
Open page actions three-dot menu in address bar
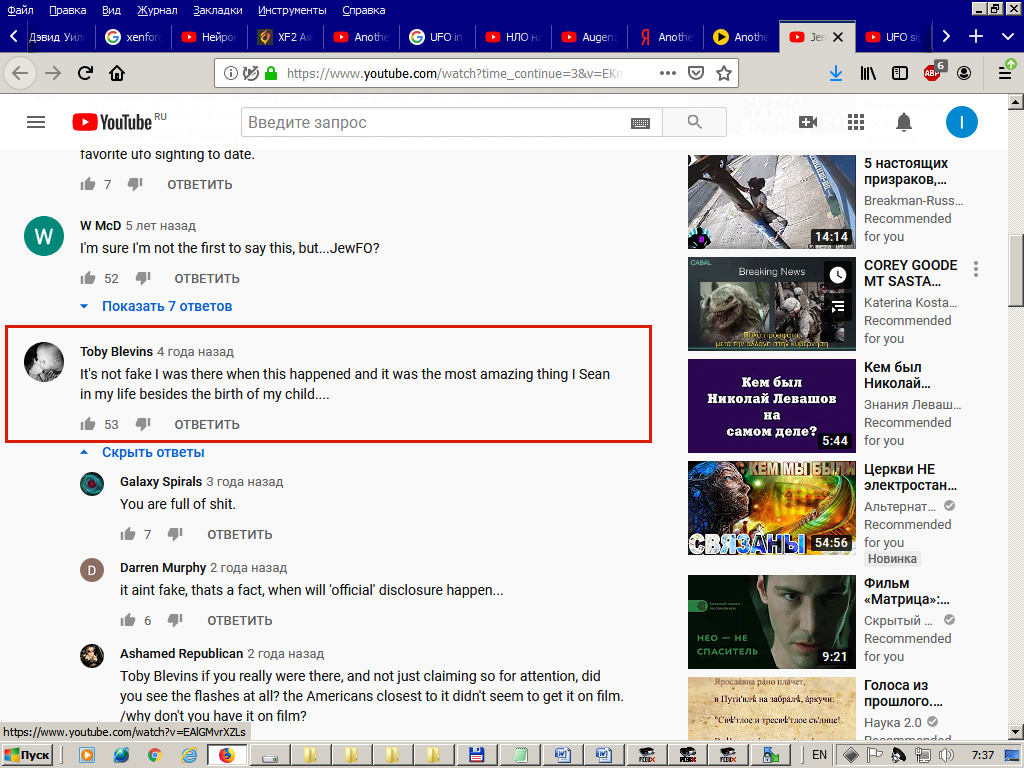[667, 73]
